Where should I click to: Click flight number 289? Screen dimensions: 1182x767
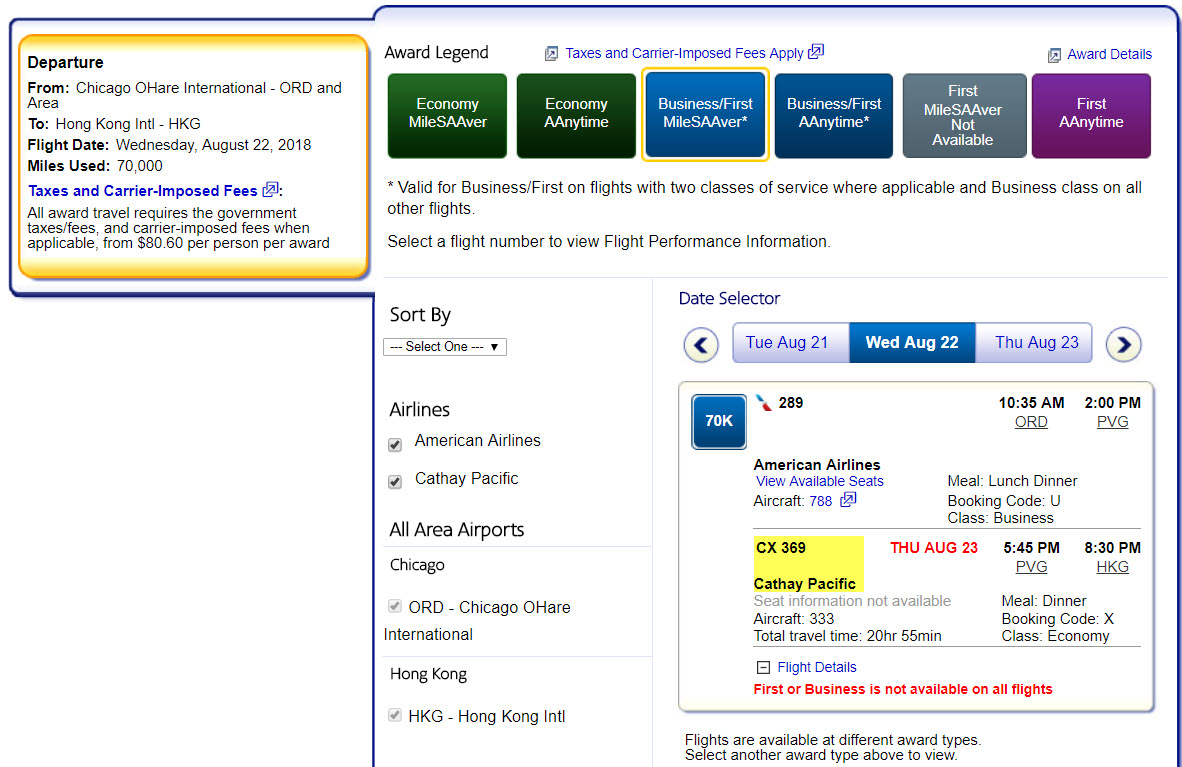(790, 403)
